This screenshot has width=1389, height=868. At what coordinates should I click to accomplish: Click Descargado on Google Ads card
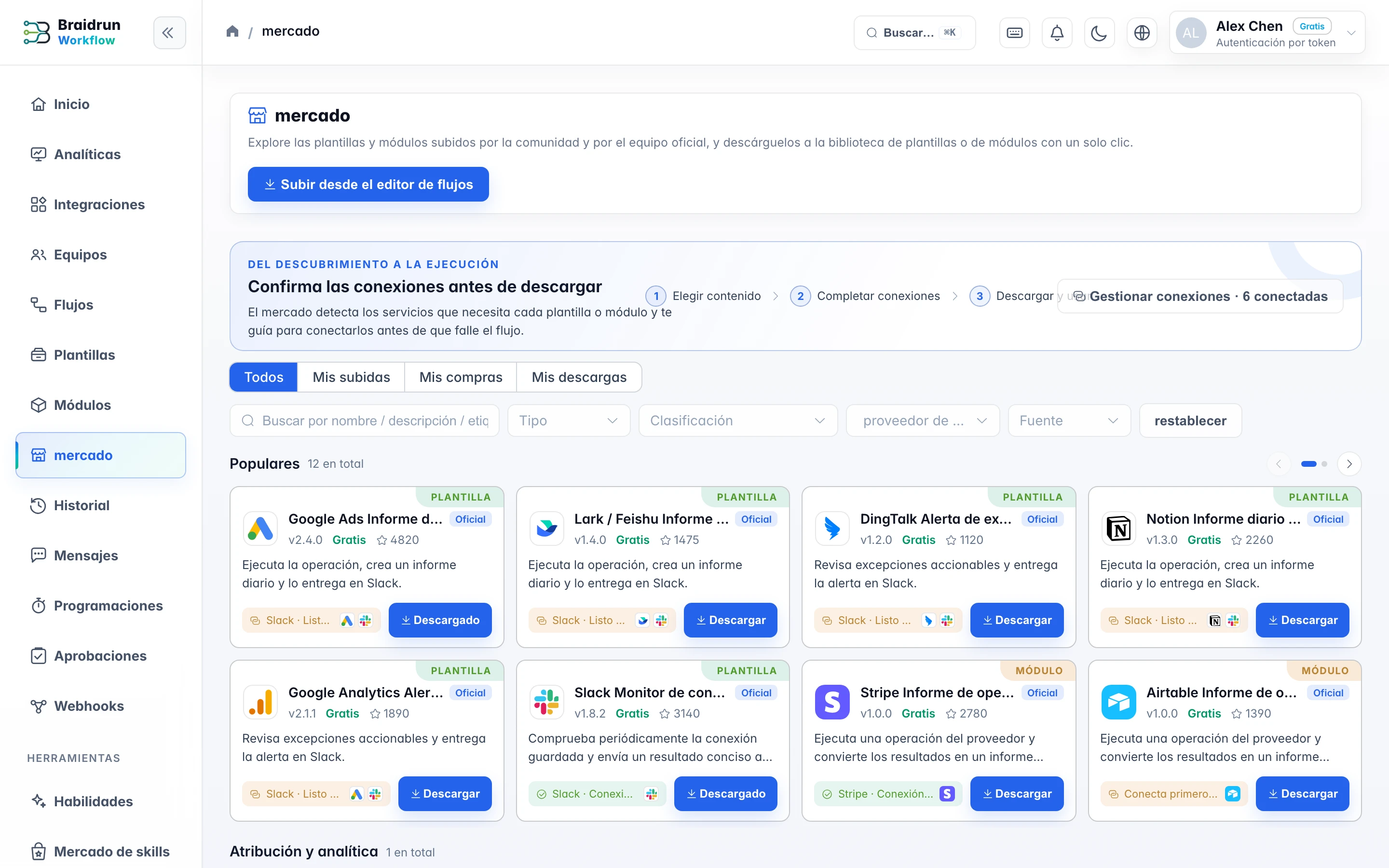click(440, 620)
